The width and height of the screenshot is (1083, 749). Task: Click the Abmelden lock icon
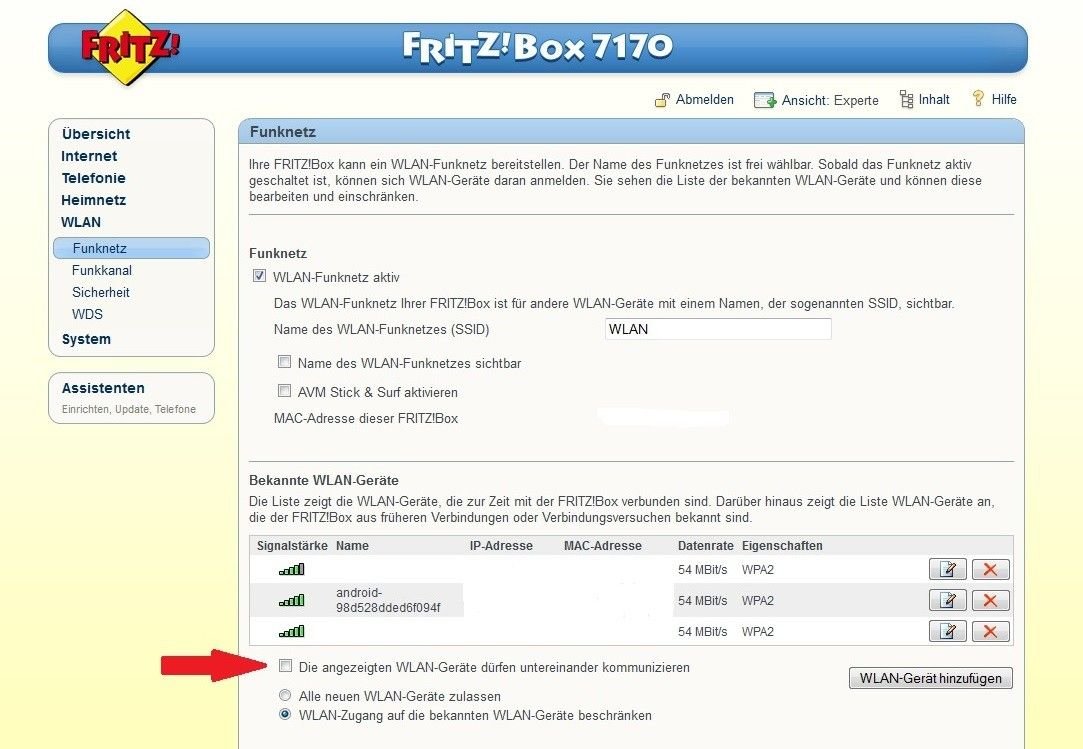[662, 100]
